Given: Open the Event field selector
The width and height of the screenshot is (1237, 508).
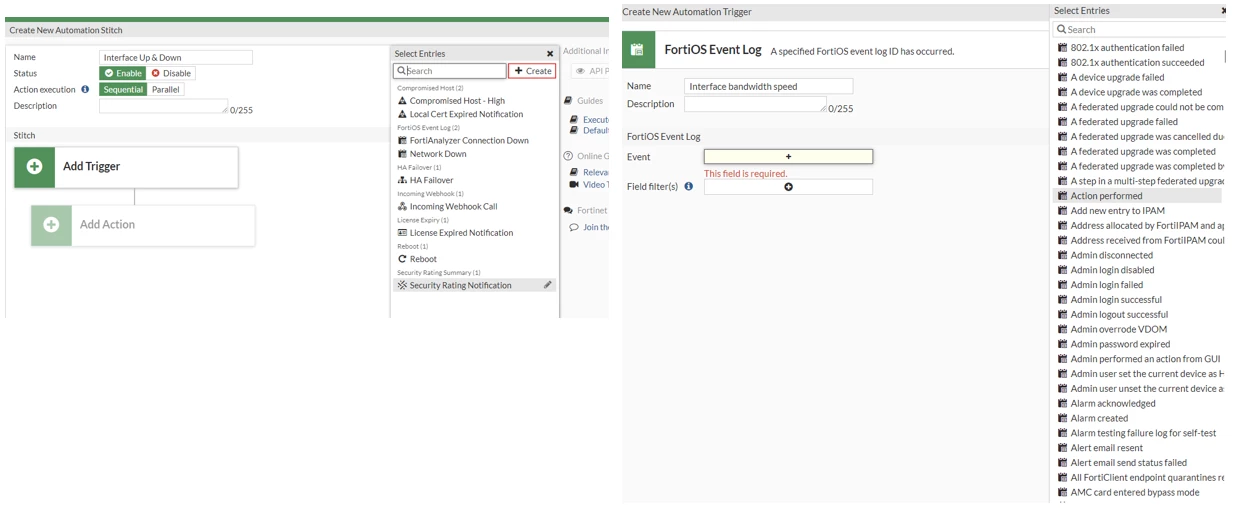Looking at the screenshot, I should tap(788, 157).
